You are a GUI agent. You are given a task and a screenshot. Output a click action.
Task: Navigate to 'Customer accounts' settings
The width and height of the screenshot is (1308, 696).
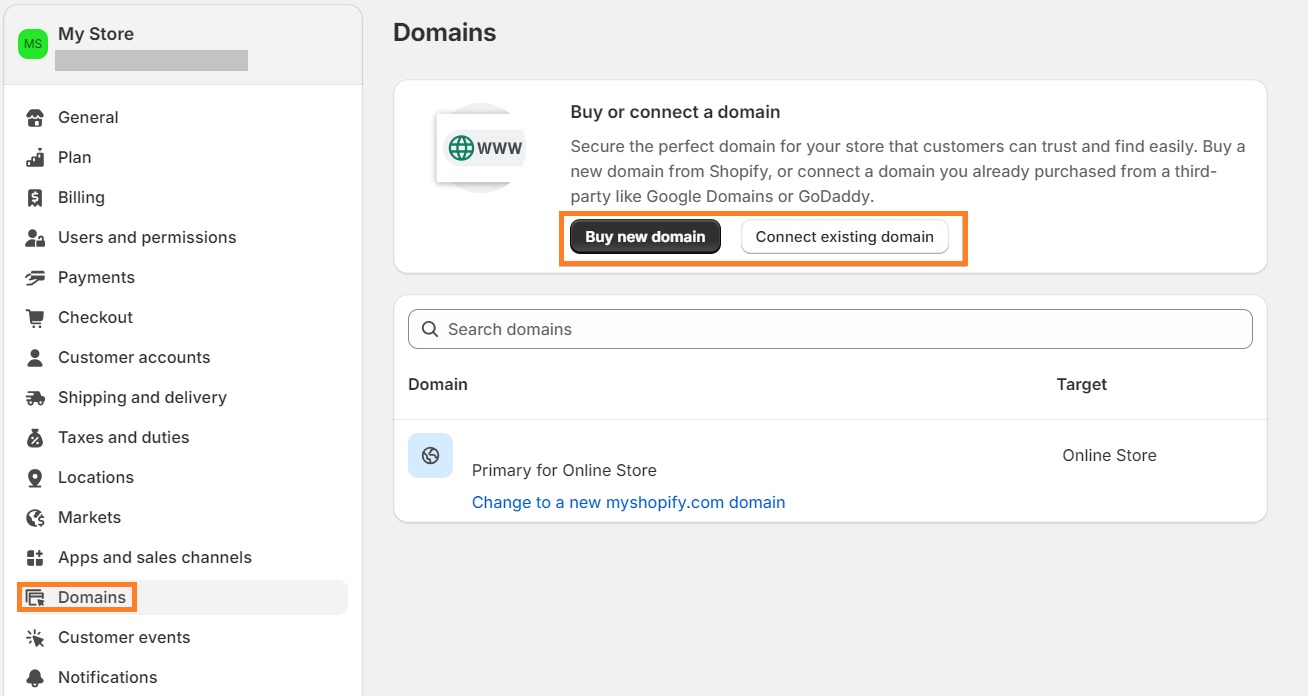click(135, 357)
